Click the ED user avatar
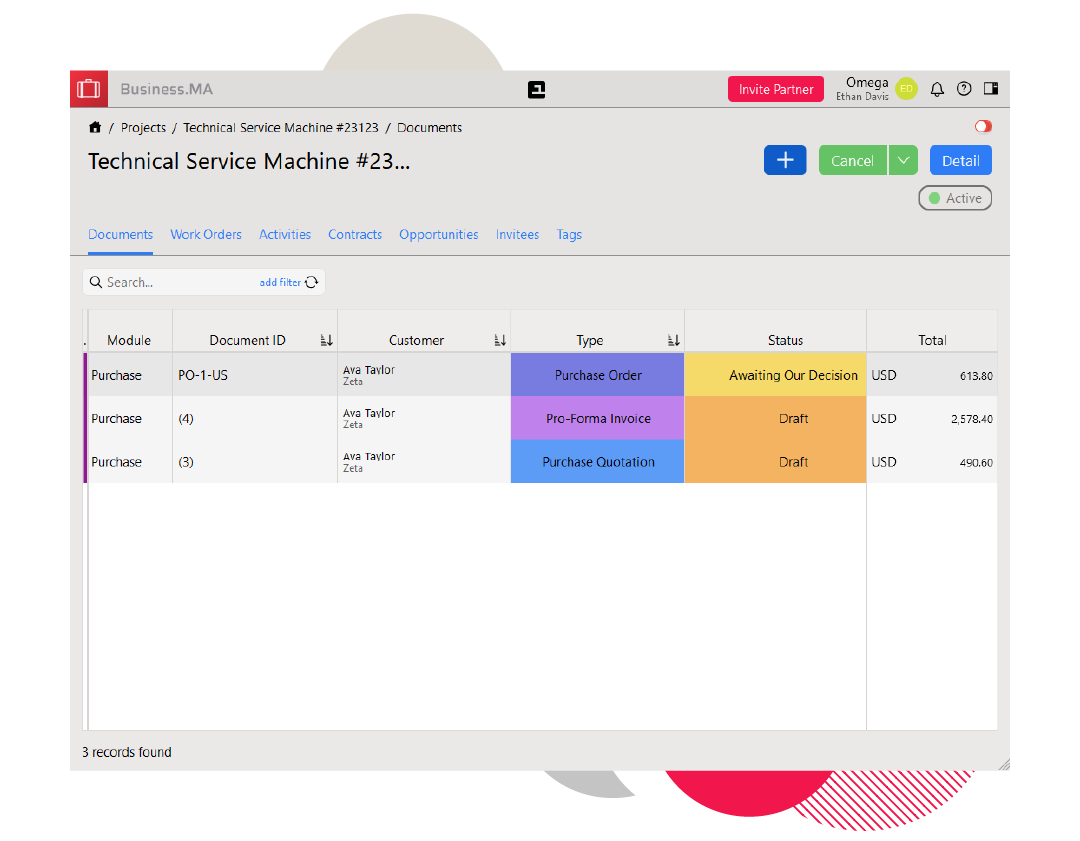Image resolution: width=1080 pixels, height=841 pixels. (906, 89)
